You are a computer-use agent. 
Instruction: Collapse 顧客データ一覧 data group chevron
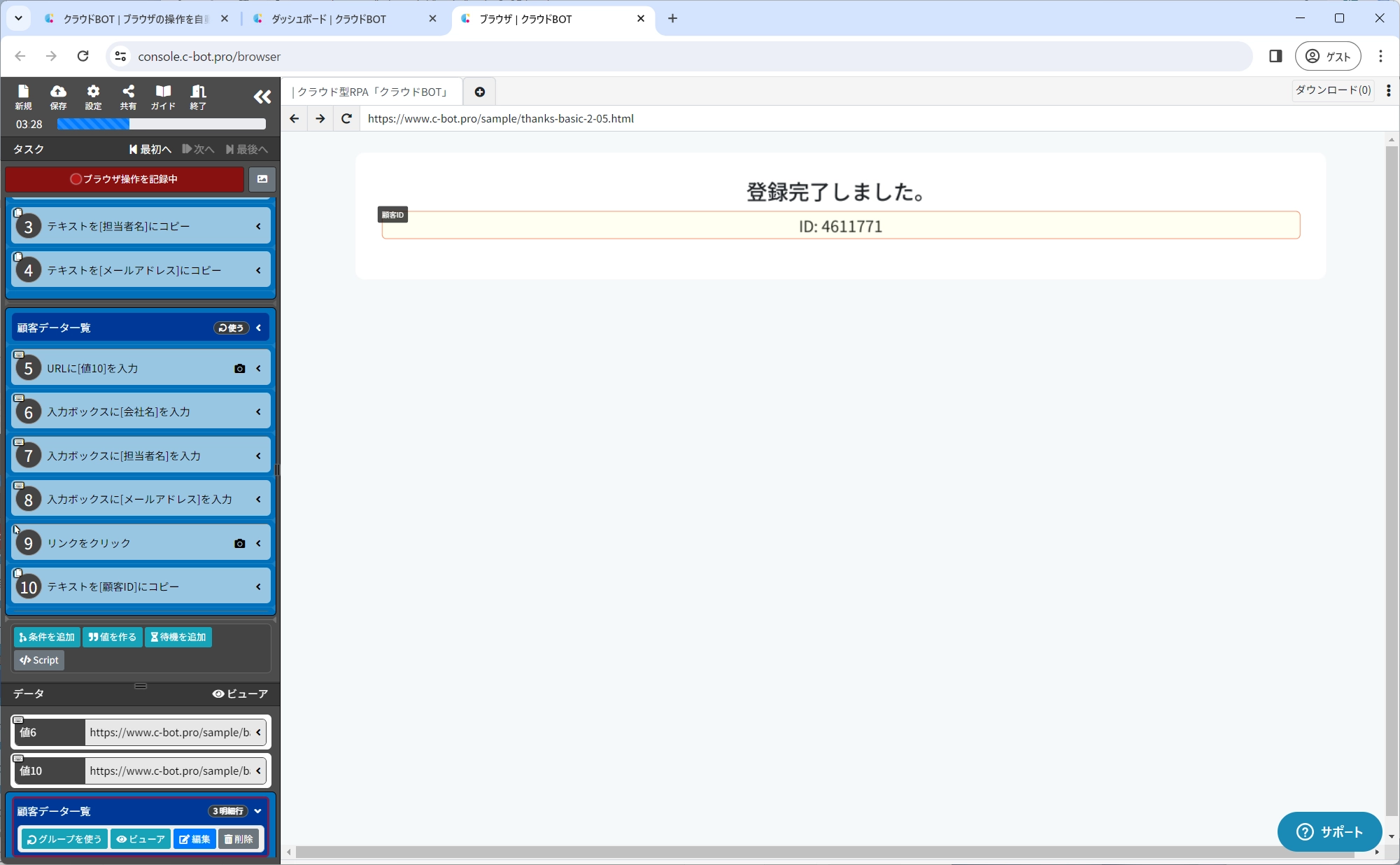point(257,811)
